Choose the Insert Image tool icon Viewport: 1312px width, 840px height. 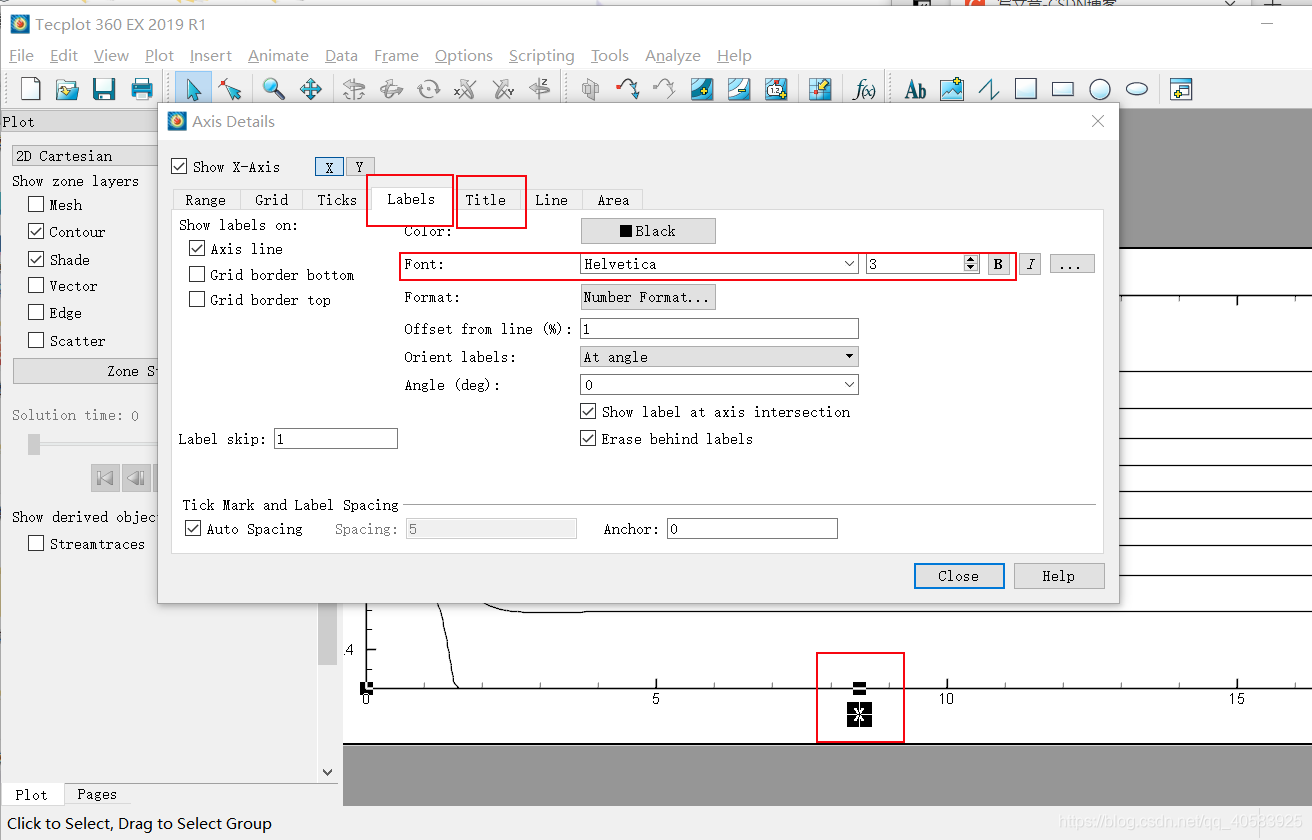click(951, 89)
